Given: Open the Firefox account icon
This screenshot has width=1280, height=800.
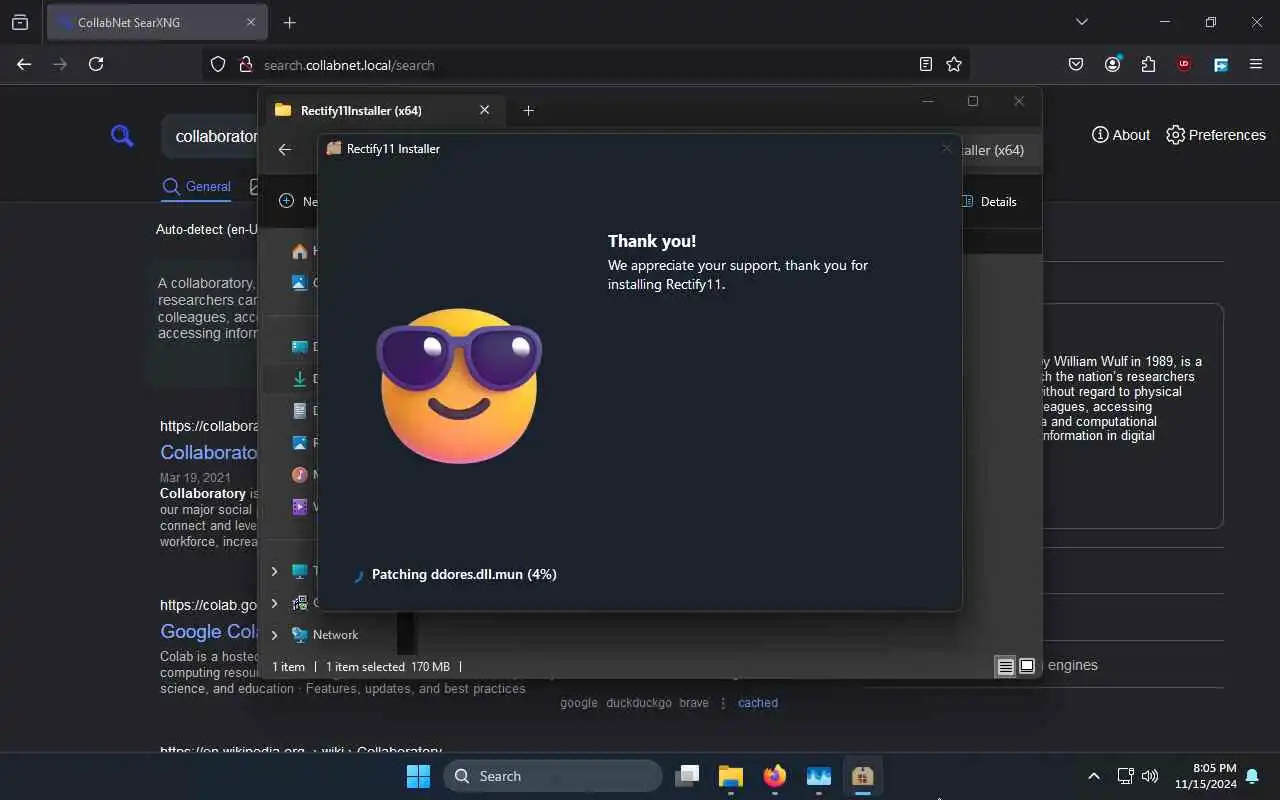Looking at the screenshot, I should (1112, 64).
